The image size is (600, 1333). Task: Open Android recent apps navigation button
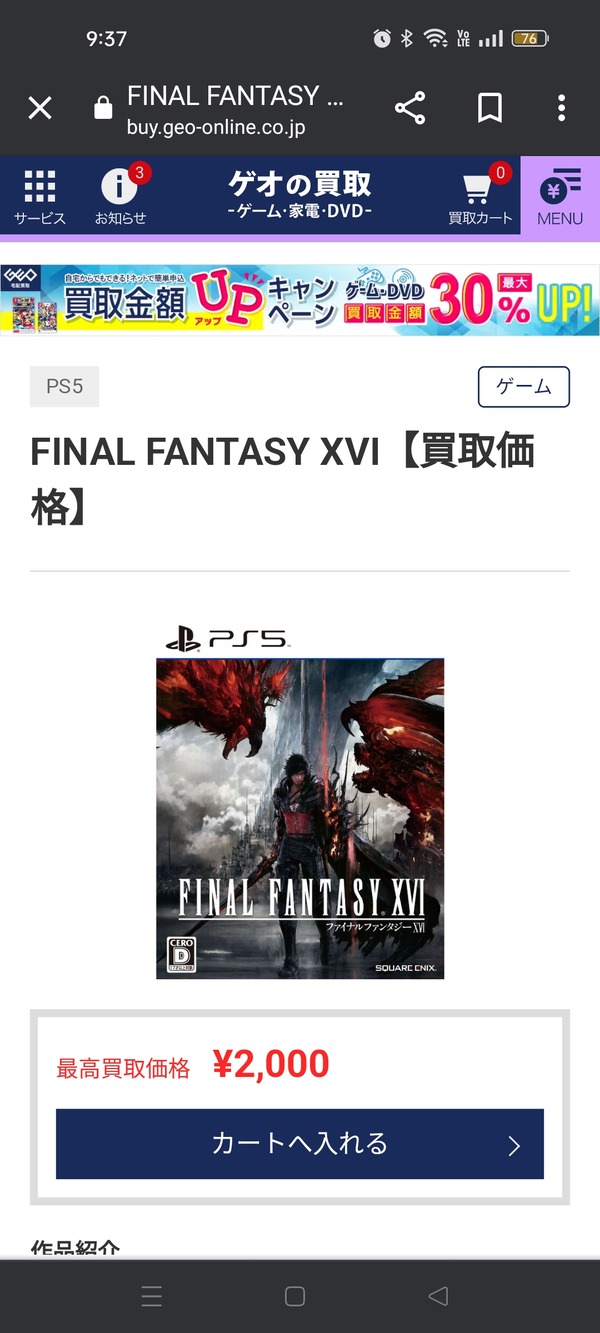click(x=152, y=1297)
